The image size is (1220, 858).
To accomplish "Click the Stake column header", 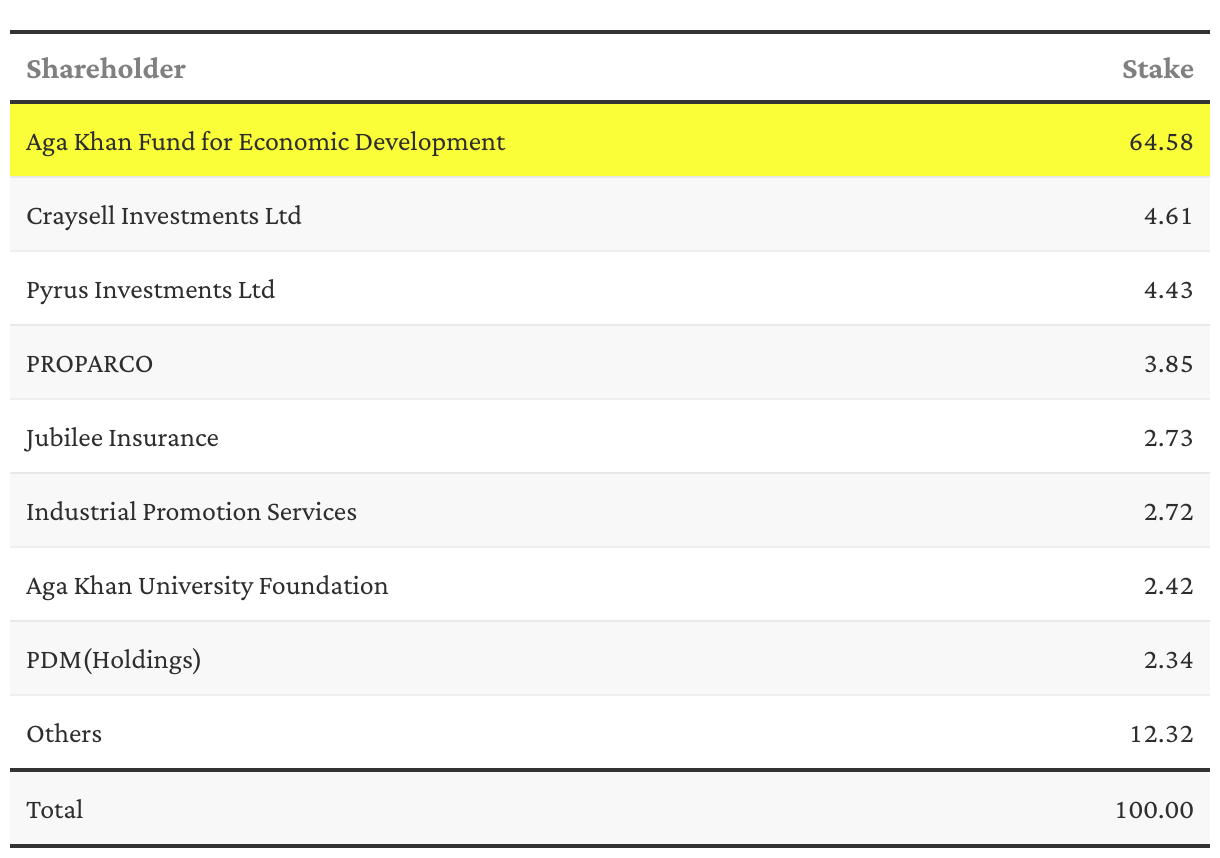I will [1158, 69].
